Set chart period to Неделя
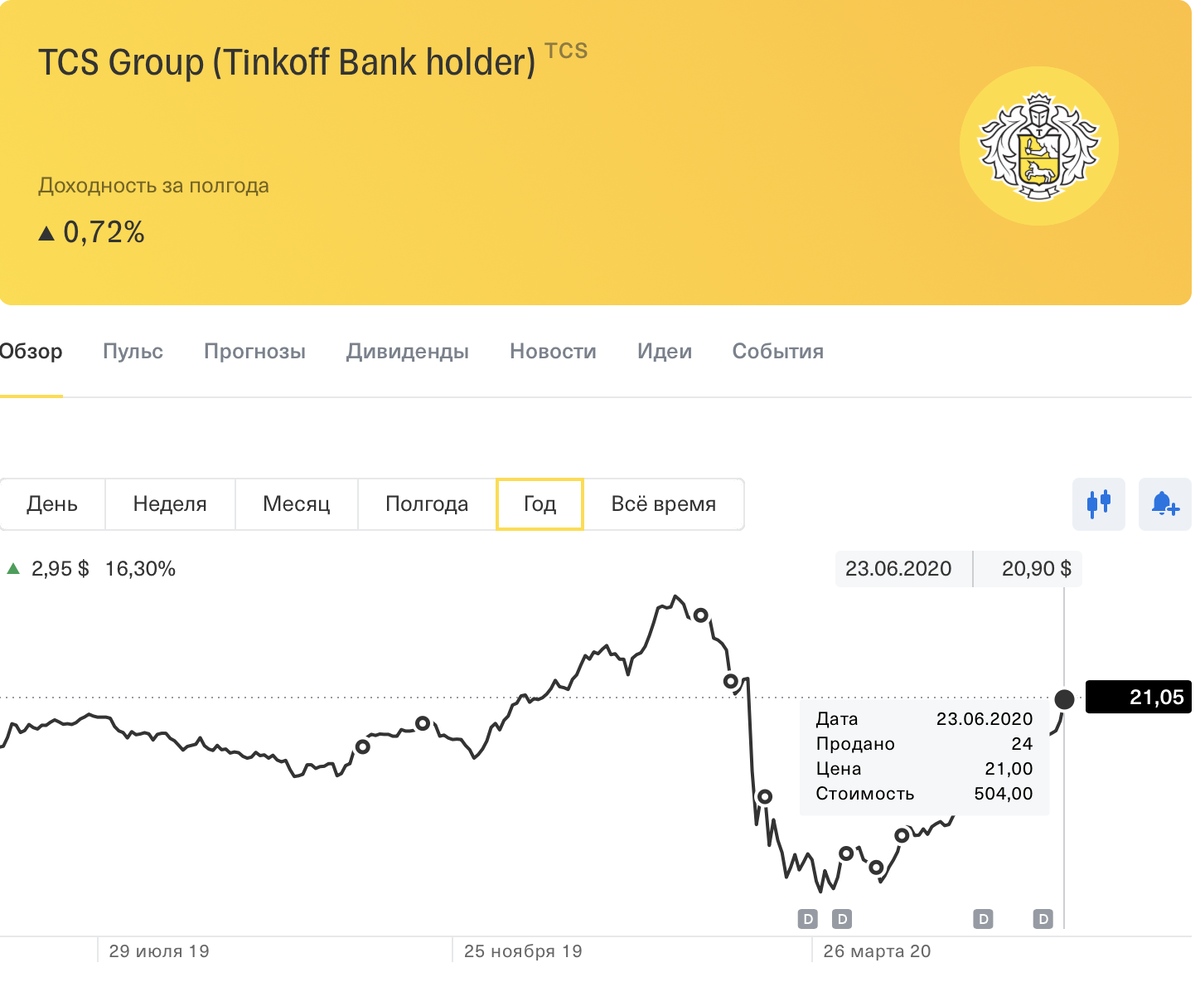The width and height of the screenshot is (1200, 987). [170, 504]
